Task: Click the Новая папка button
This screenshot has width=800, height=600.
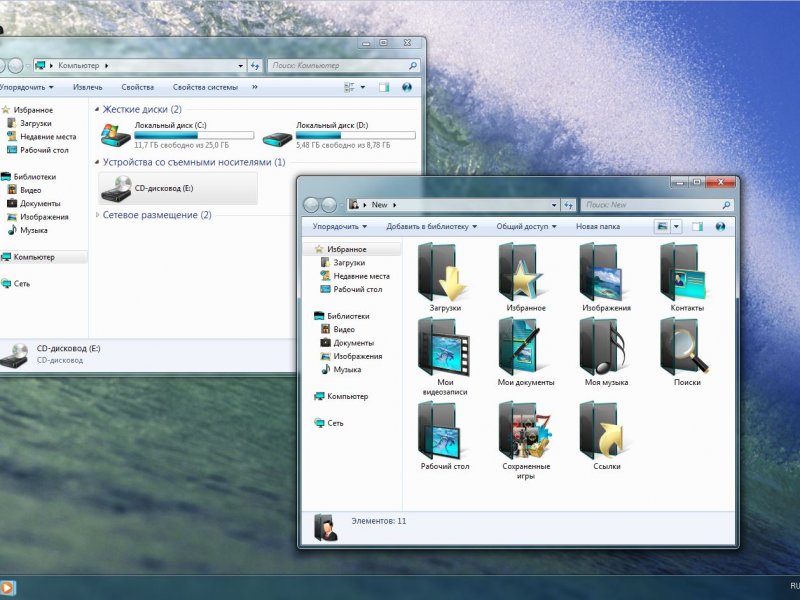Action: tap(597, 227)
